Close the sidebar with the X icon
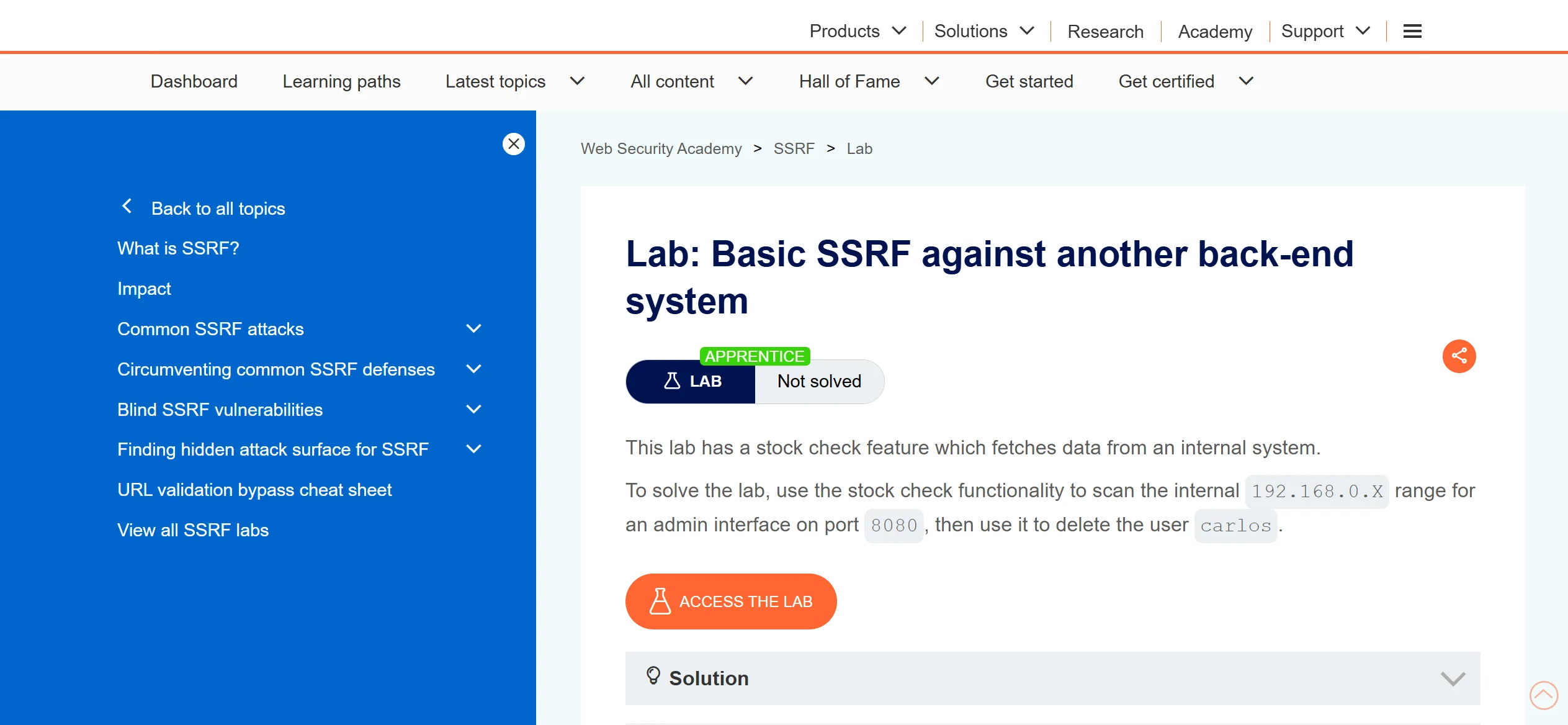1568x725 pixels. pyautogui.click(x=513, y=144)
